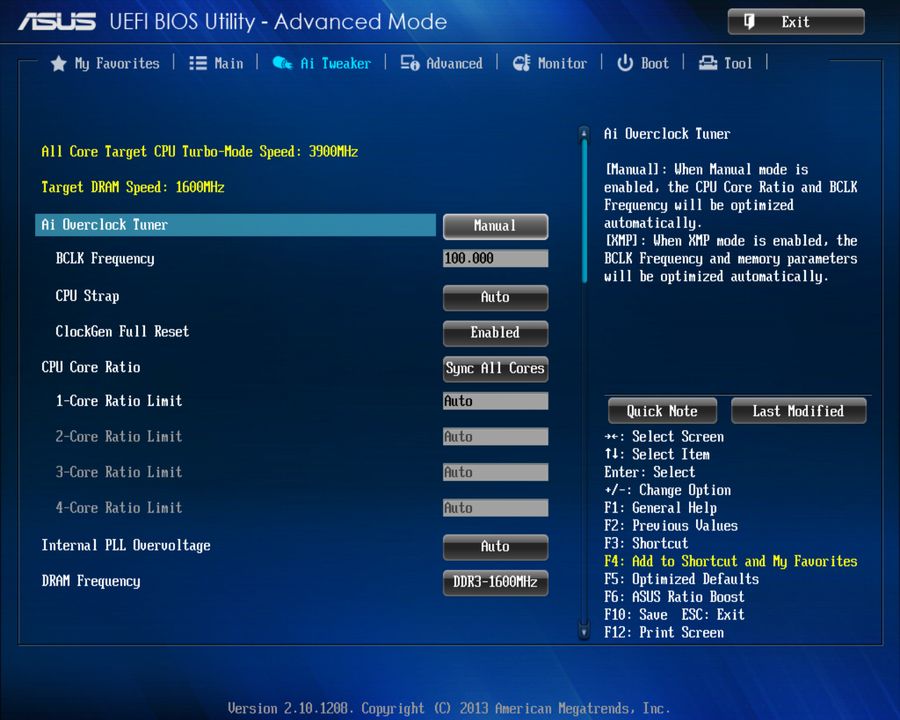Click the Quick Note button

661,410
